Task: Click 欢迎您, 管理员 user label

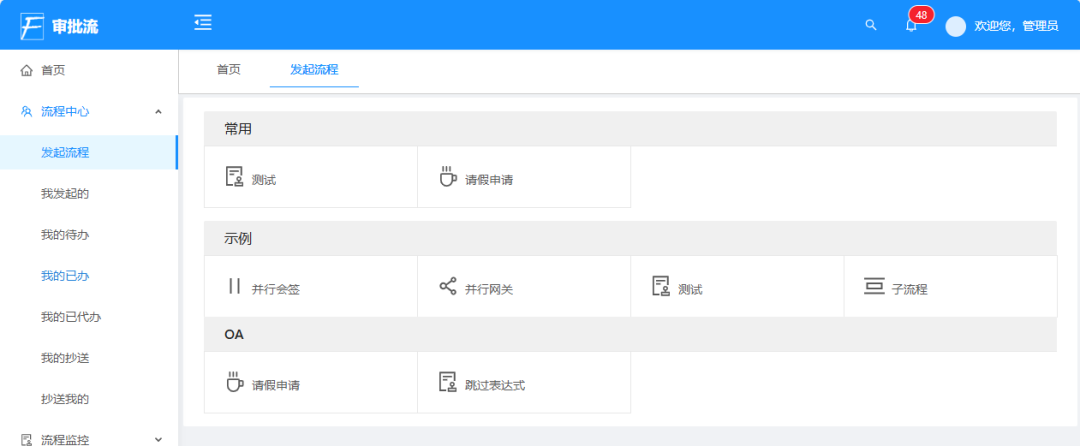Action: (x=1016, y=26)
